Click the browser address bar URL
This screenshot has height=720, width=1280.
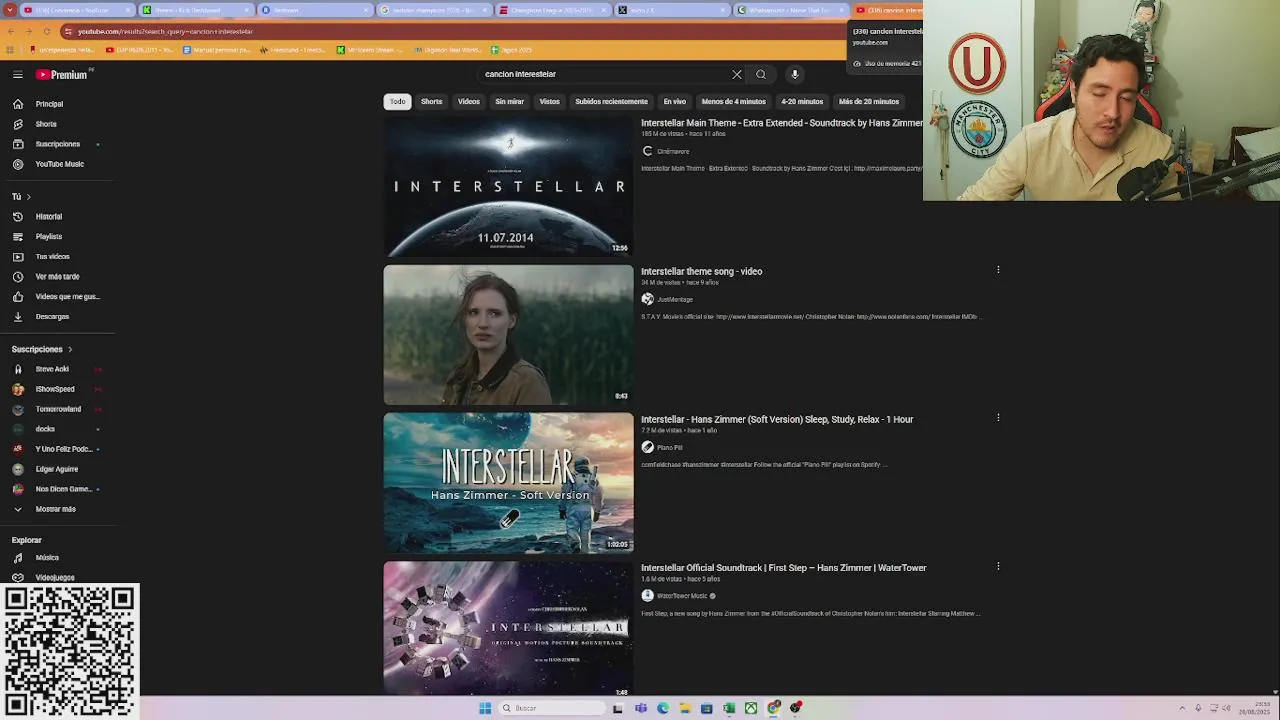[x=166, y=31]
